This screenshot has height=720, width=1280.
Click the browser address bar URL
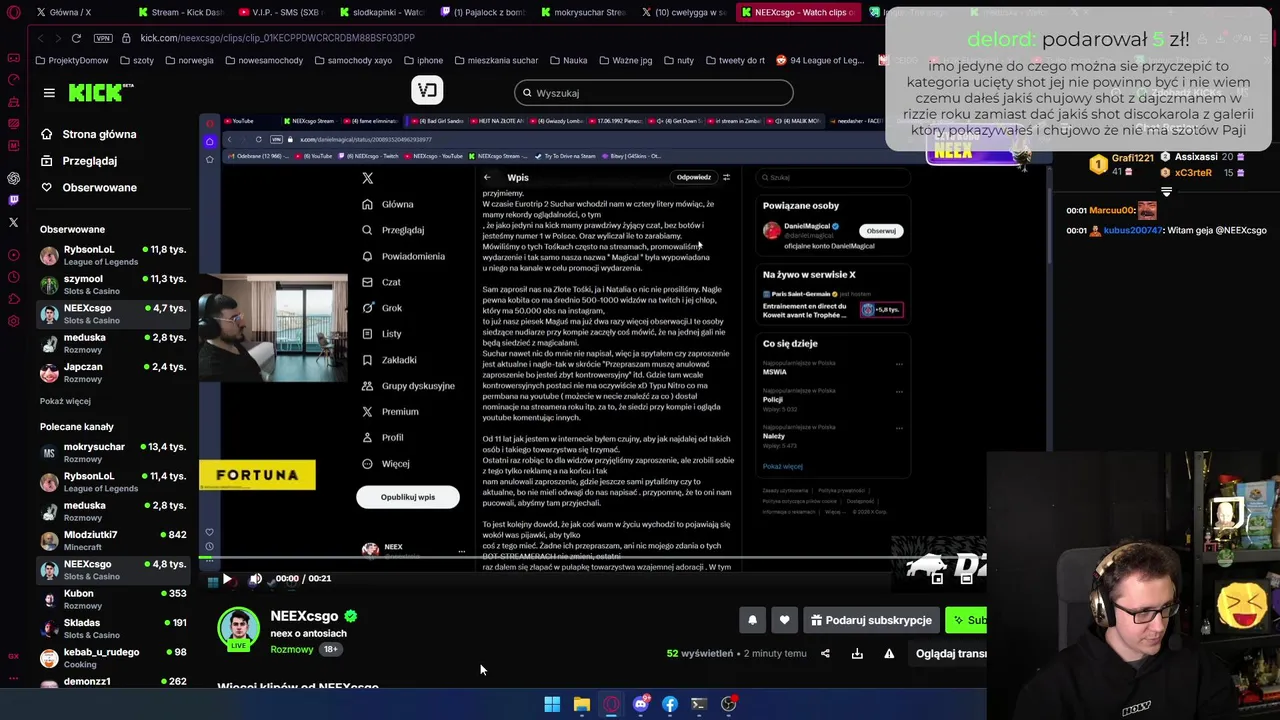point(278,38)
